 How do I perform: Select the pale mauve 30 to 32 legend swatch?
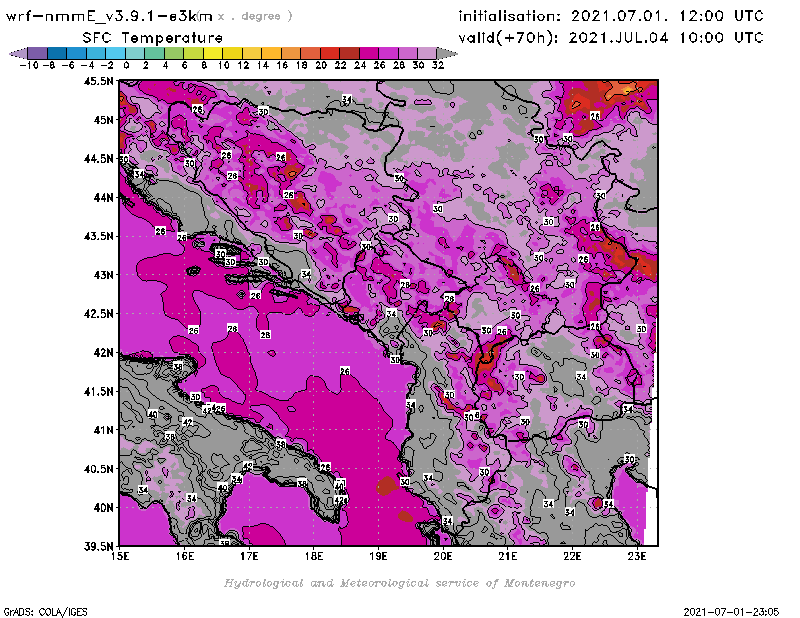click(427, 54)
